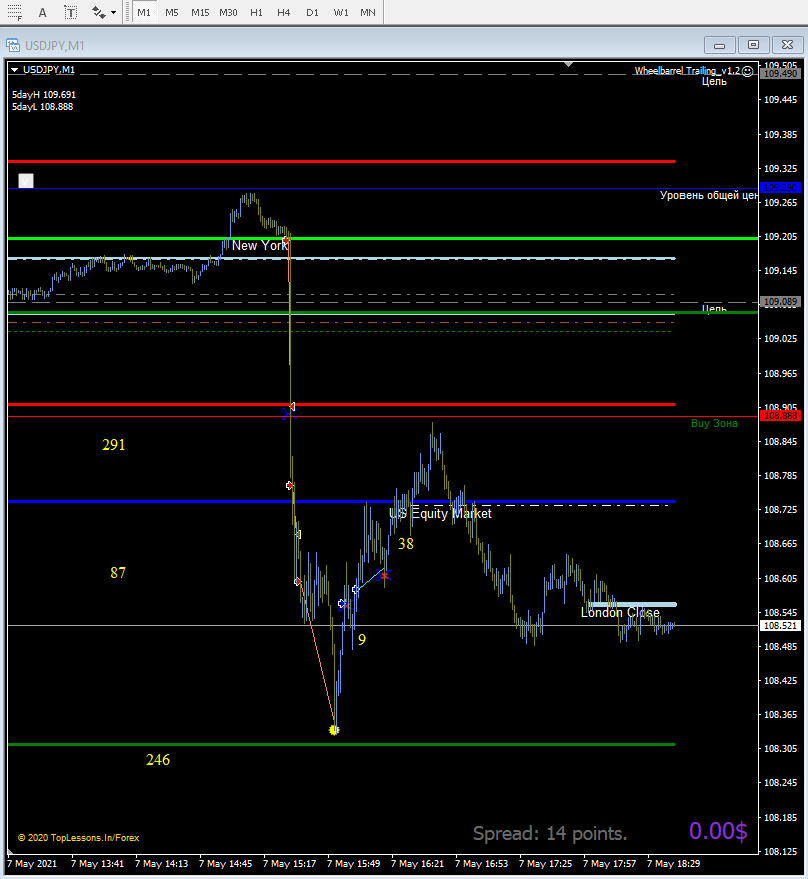Select the Text tool icon
Screen dimensions: 808x879
43,12
